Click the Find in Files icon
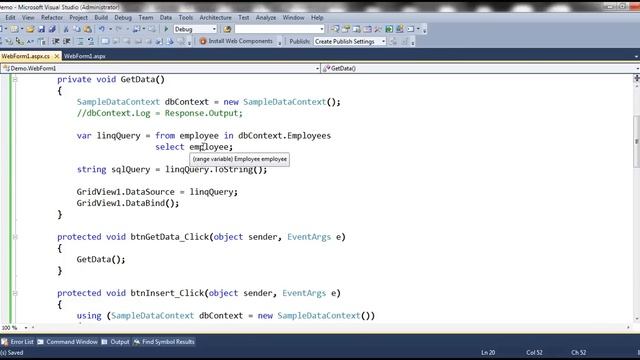The height and width of the screenshot is (360, 640). click(227, 29)
